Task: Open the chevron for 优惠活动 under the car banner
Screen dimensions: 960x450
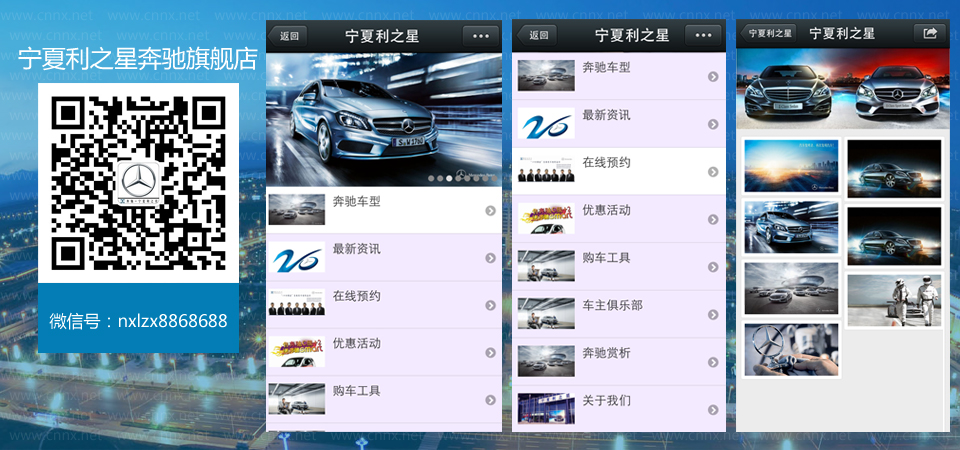Action: click(x=490, y=353)
